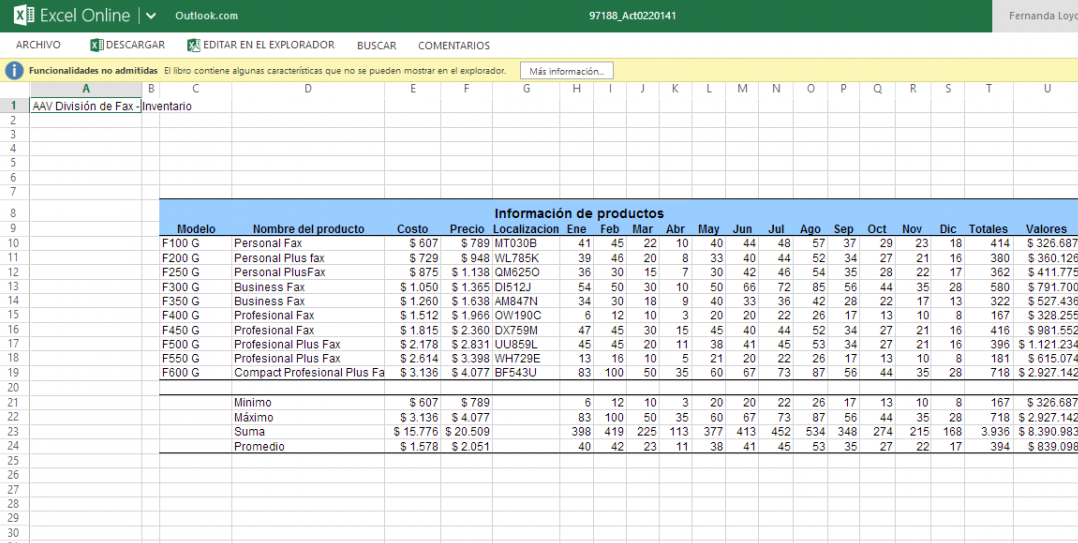Image resolution: width=1078 pixels, height=543 pixels.
Task: Click the Información de productos title cell
Action: 578,213
